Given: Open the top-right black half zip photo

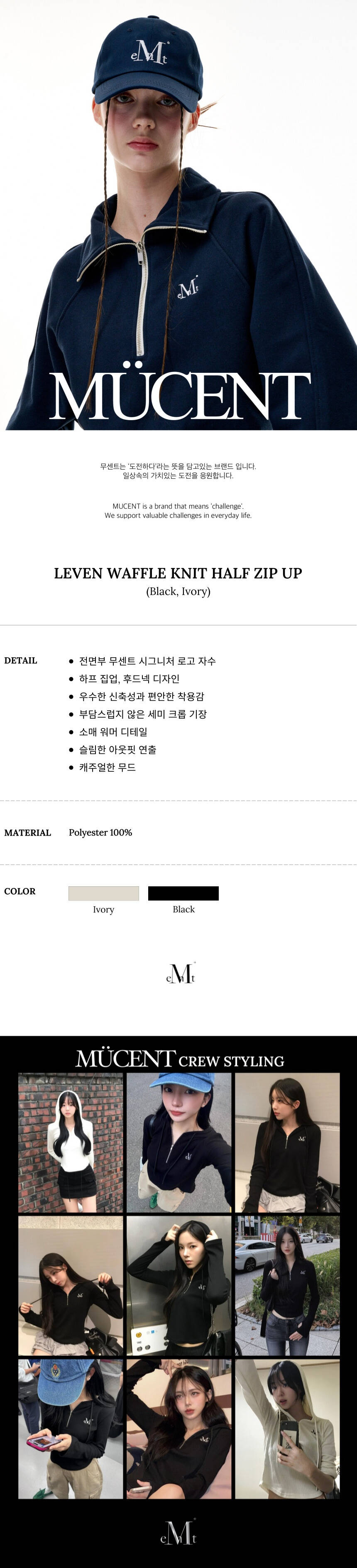Looking at the screenshot, I should click(287, 1142).
